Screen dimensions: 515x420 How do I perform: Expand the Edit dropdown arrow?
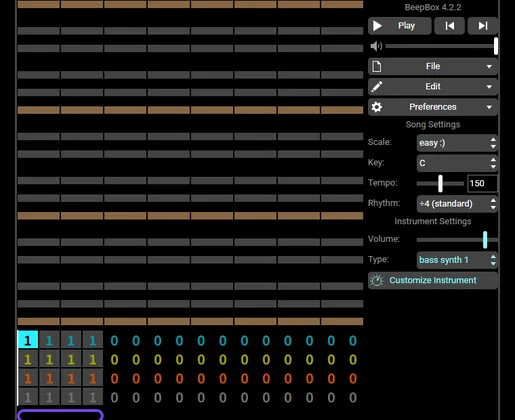[x=489, y=87]
